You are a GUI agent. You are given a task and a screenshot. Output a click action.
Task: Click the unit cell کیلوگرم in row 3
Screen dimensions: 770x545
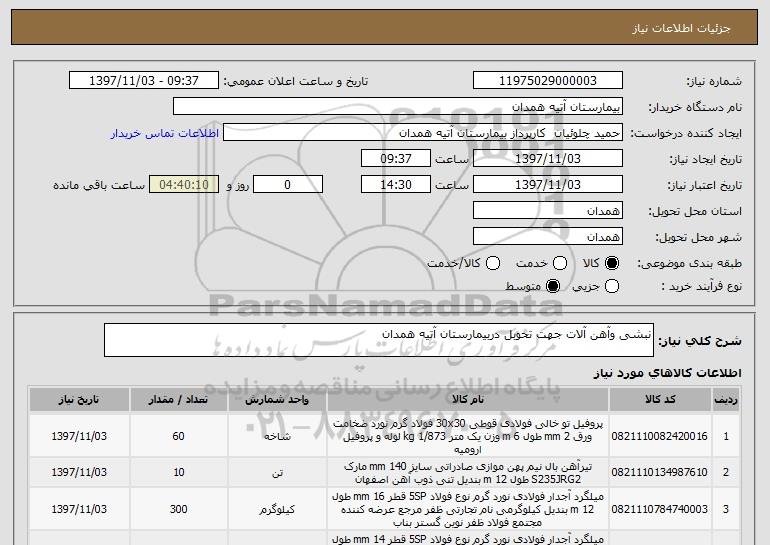(x=277, y=509)
